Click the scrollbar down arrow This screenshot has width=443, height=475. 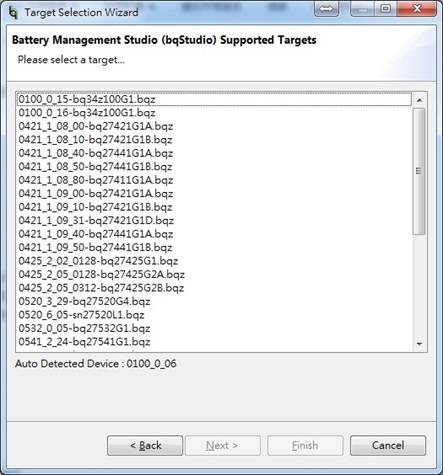[419, 344]
